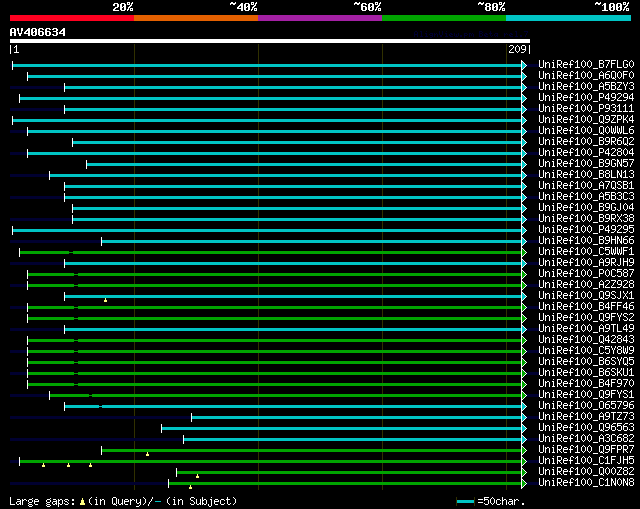Screen dimensions: 640x509
Task: Open the UniRef100_Q42843 hit label
Action: (x=586, y=340)
